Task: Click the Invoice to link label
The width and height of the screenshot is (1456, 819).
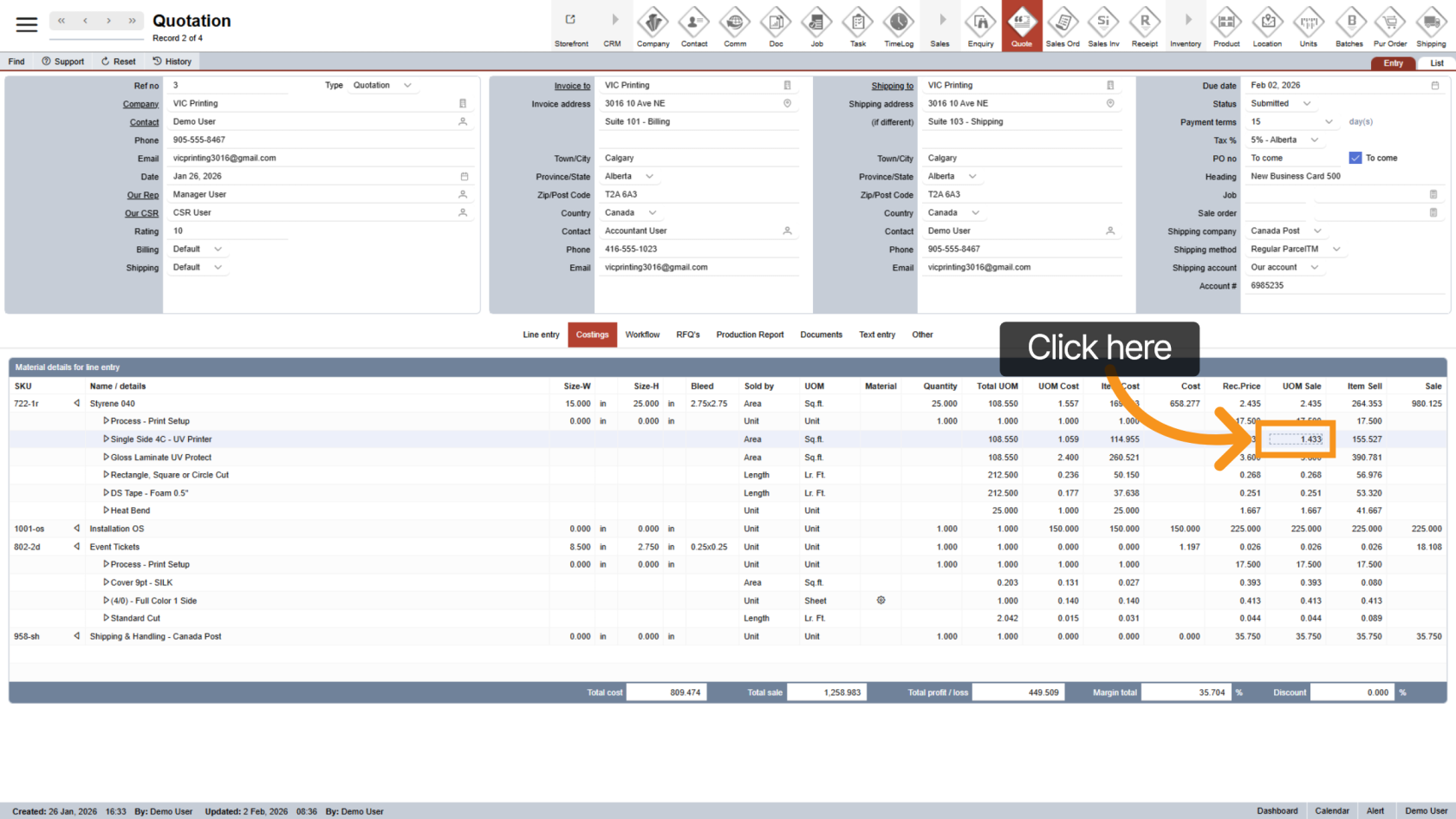Action: click(x=572, y=86)
